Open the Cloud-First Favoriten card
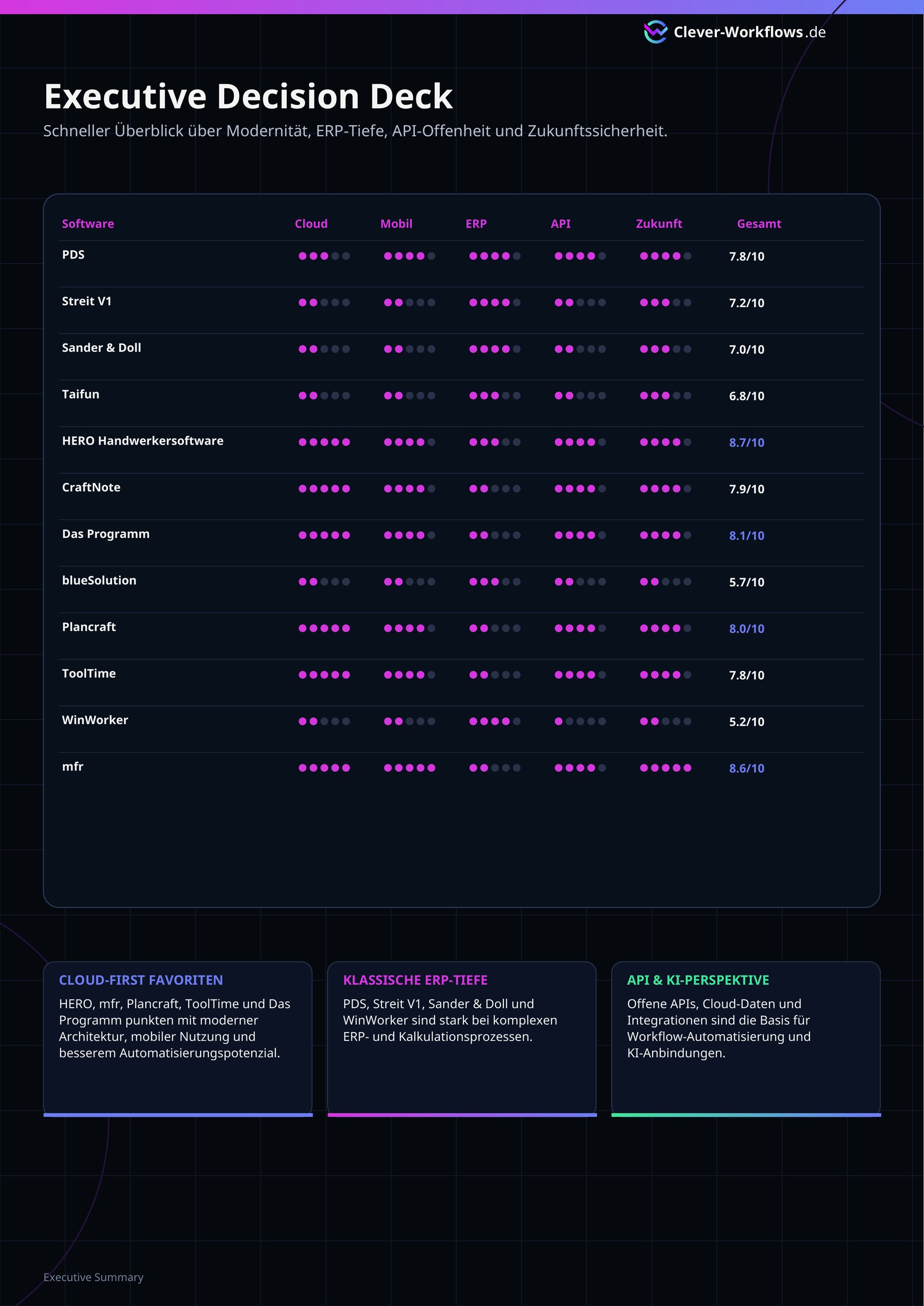This screenshot has width=924, height=1306. (178, 1038)
